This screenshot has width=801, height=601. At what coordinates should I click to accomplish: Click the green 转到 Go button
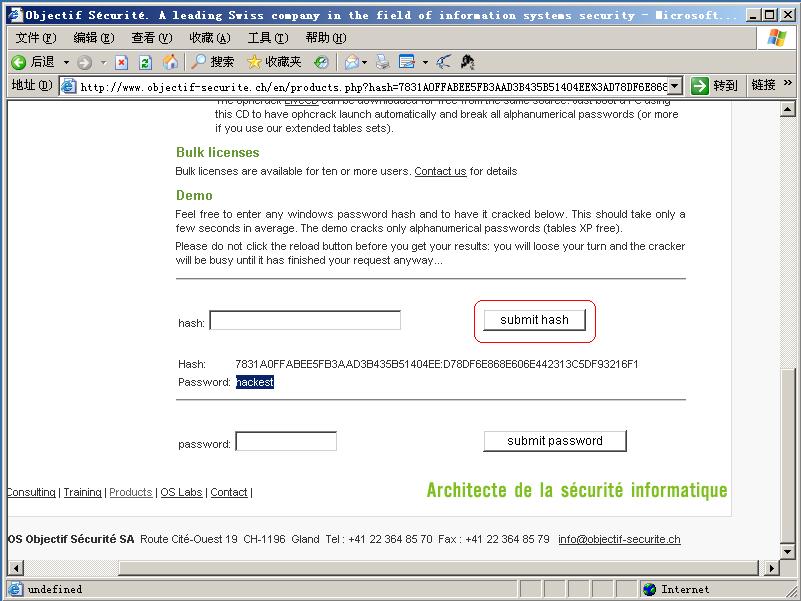[x=714, y=85]
